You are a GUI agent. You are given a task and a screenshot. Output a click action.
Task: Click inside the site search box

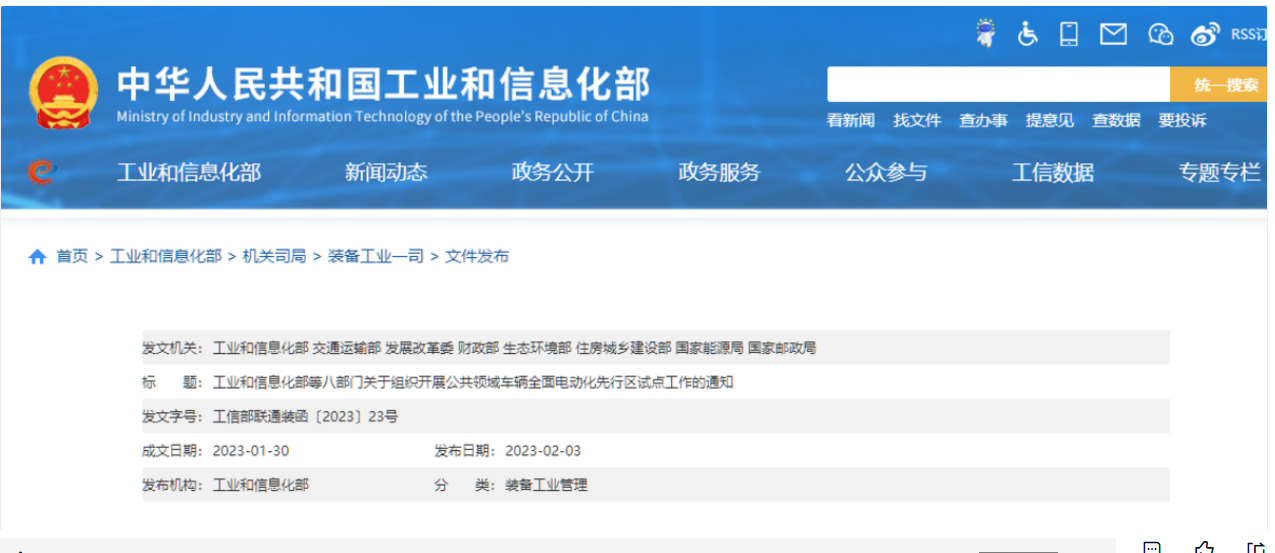(x=998, y=85)
